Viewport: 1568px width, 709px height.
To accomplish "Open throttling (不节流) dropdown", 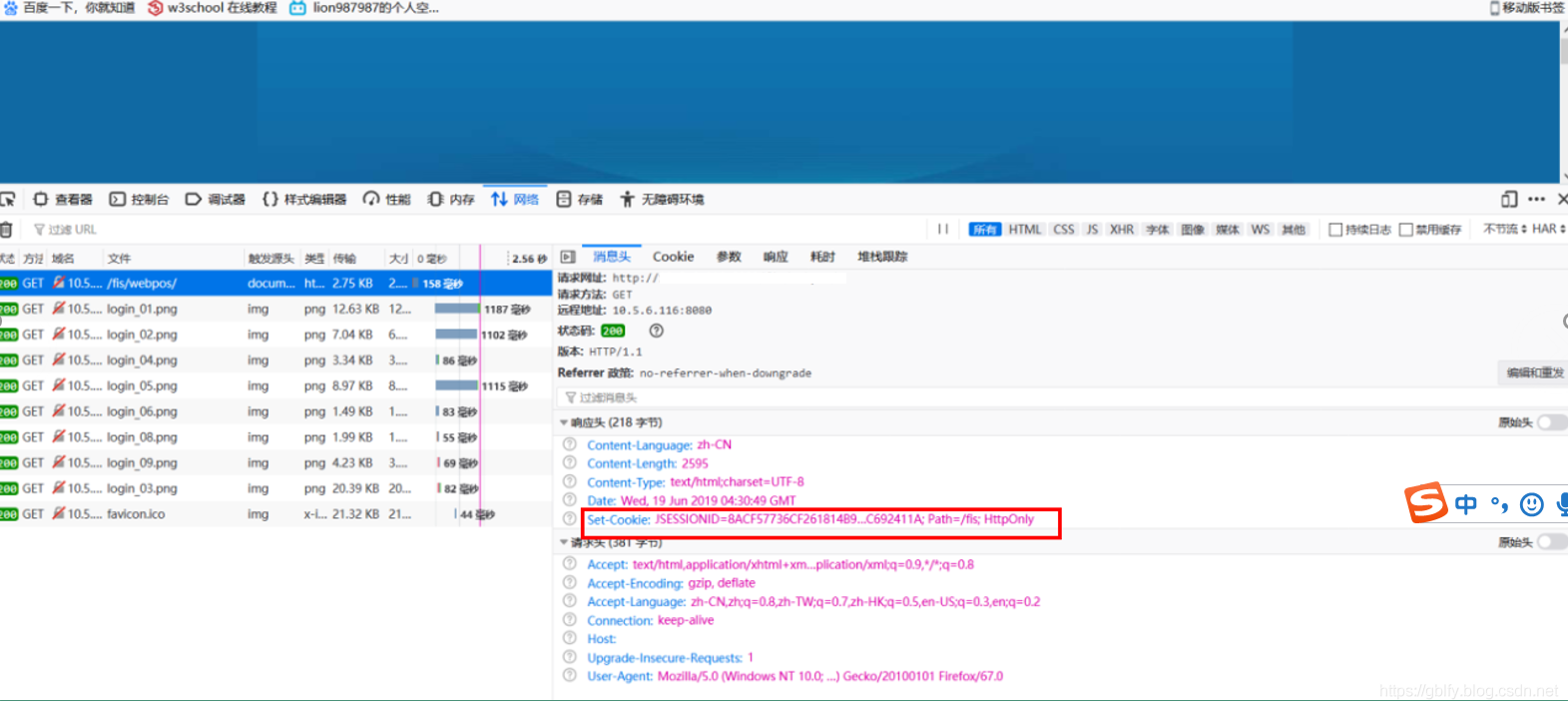I will click(1504, 230).
